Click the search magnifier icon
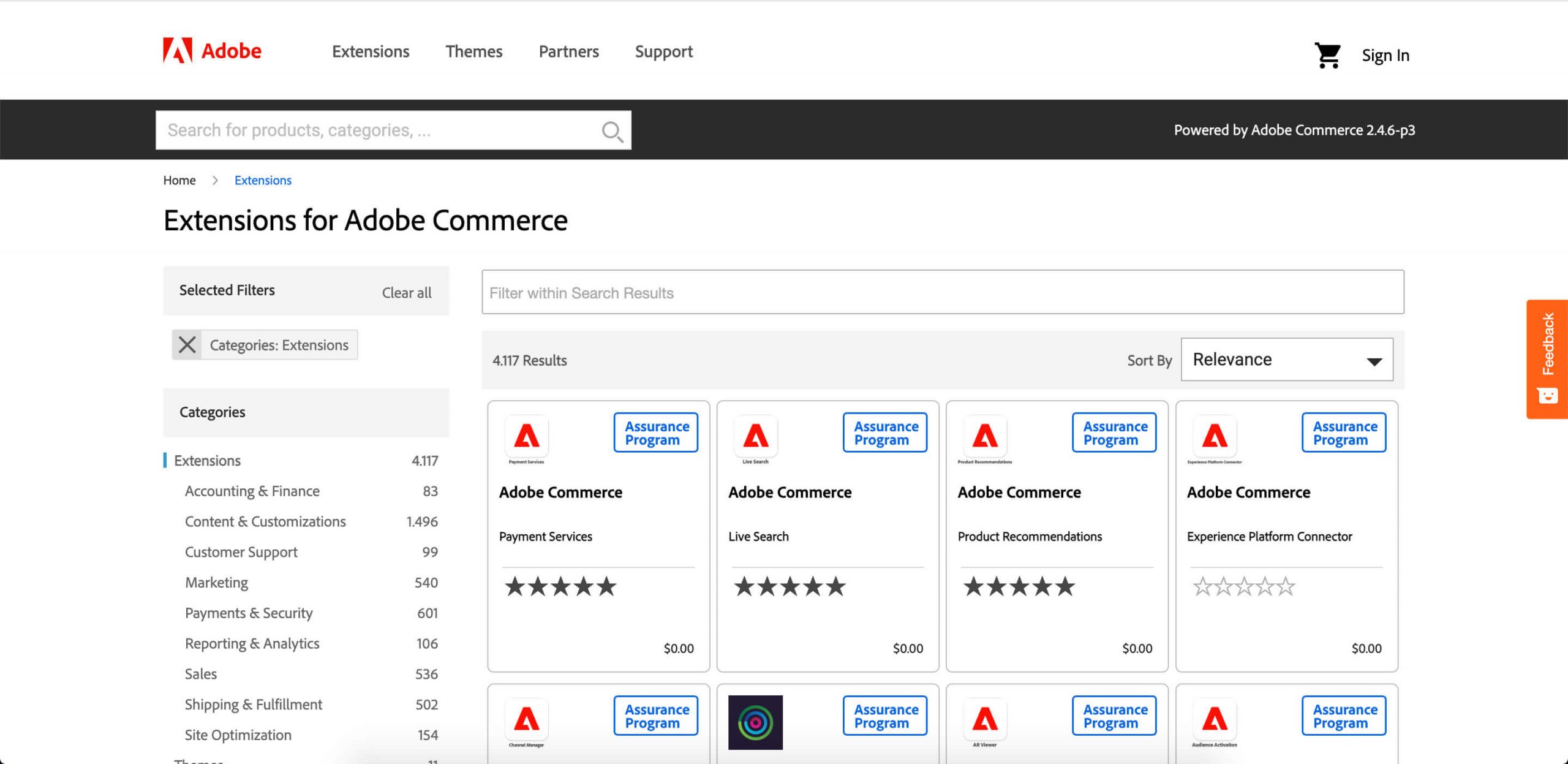The height and width of the screenshot is (764, 1568). pos(611,131)
